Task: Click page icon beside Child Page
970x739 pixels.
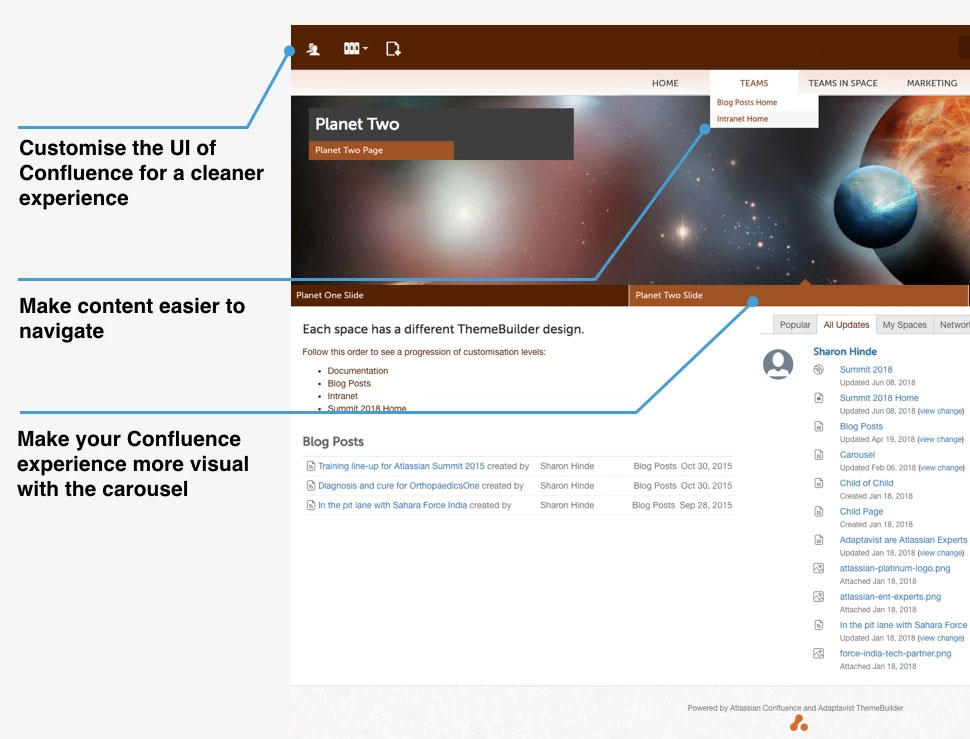Action: 818,512
